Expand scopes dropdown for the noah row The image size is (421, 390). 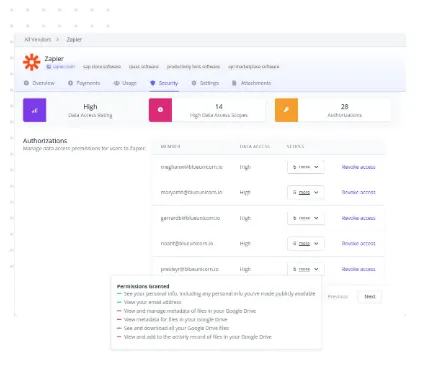point(306,244)
